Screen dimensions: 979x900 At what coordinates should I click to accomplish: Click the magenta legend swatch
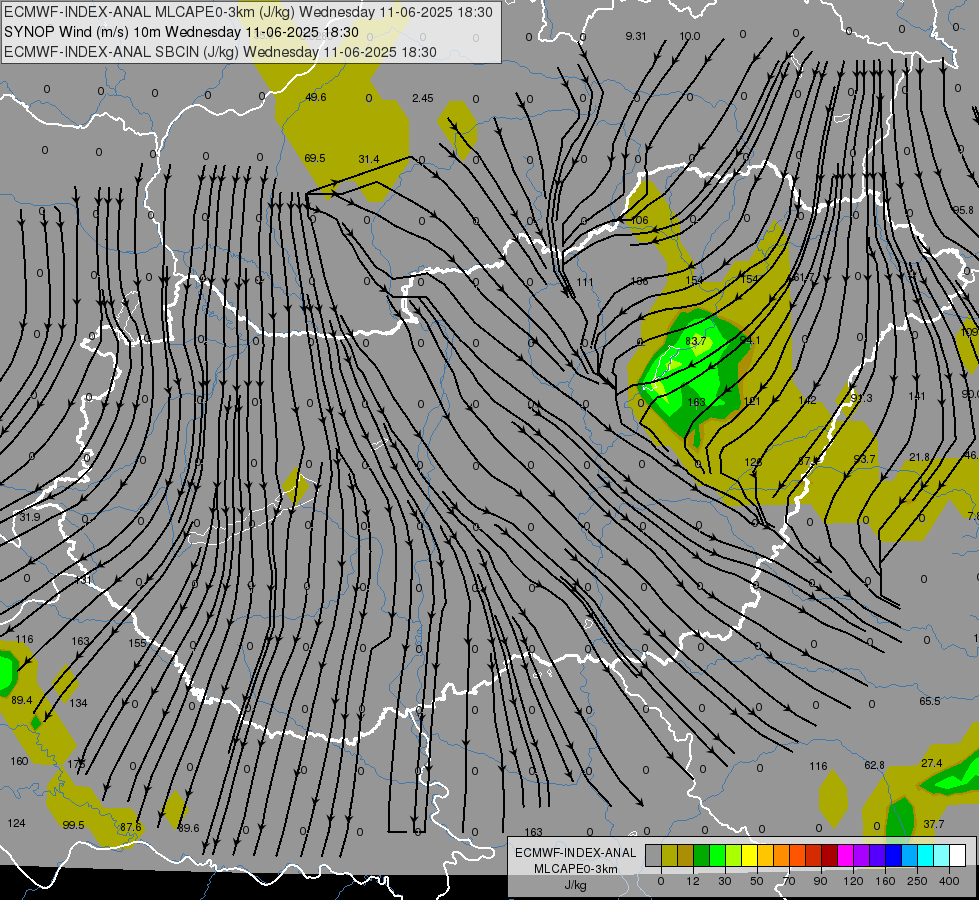846,856
